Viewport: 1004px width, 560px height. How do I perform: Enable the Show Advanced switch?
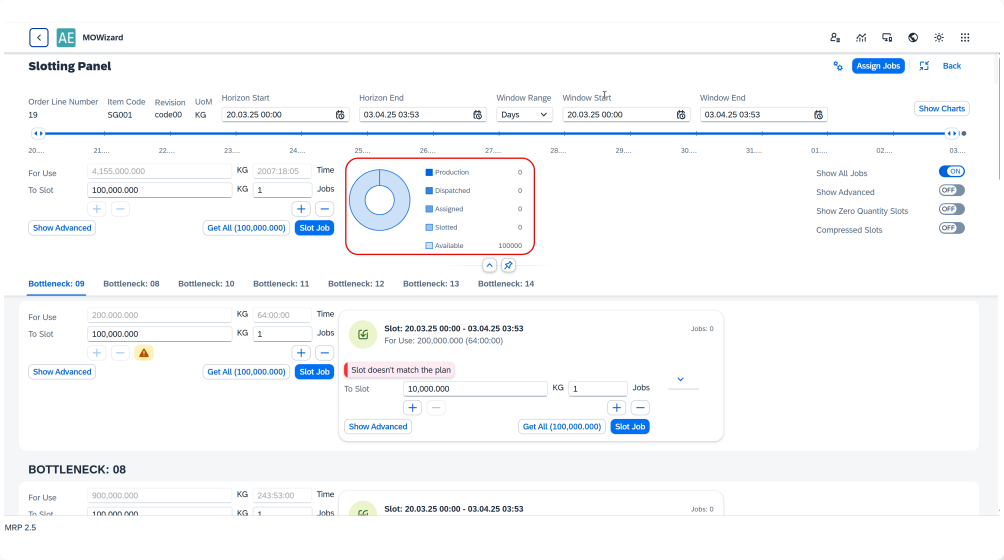951,190
